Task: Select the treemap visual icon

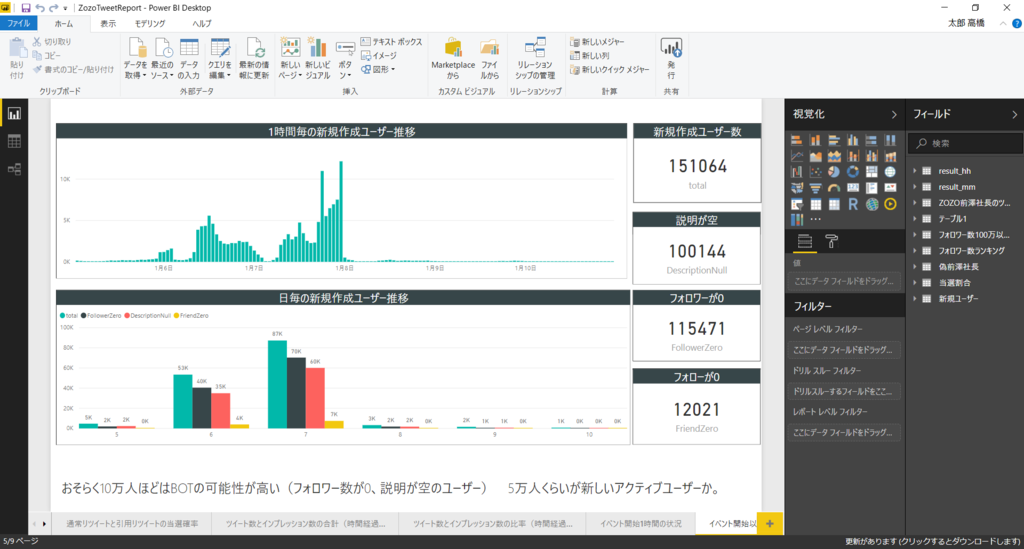Action: pyautogui.click(x=872, y=172)
